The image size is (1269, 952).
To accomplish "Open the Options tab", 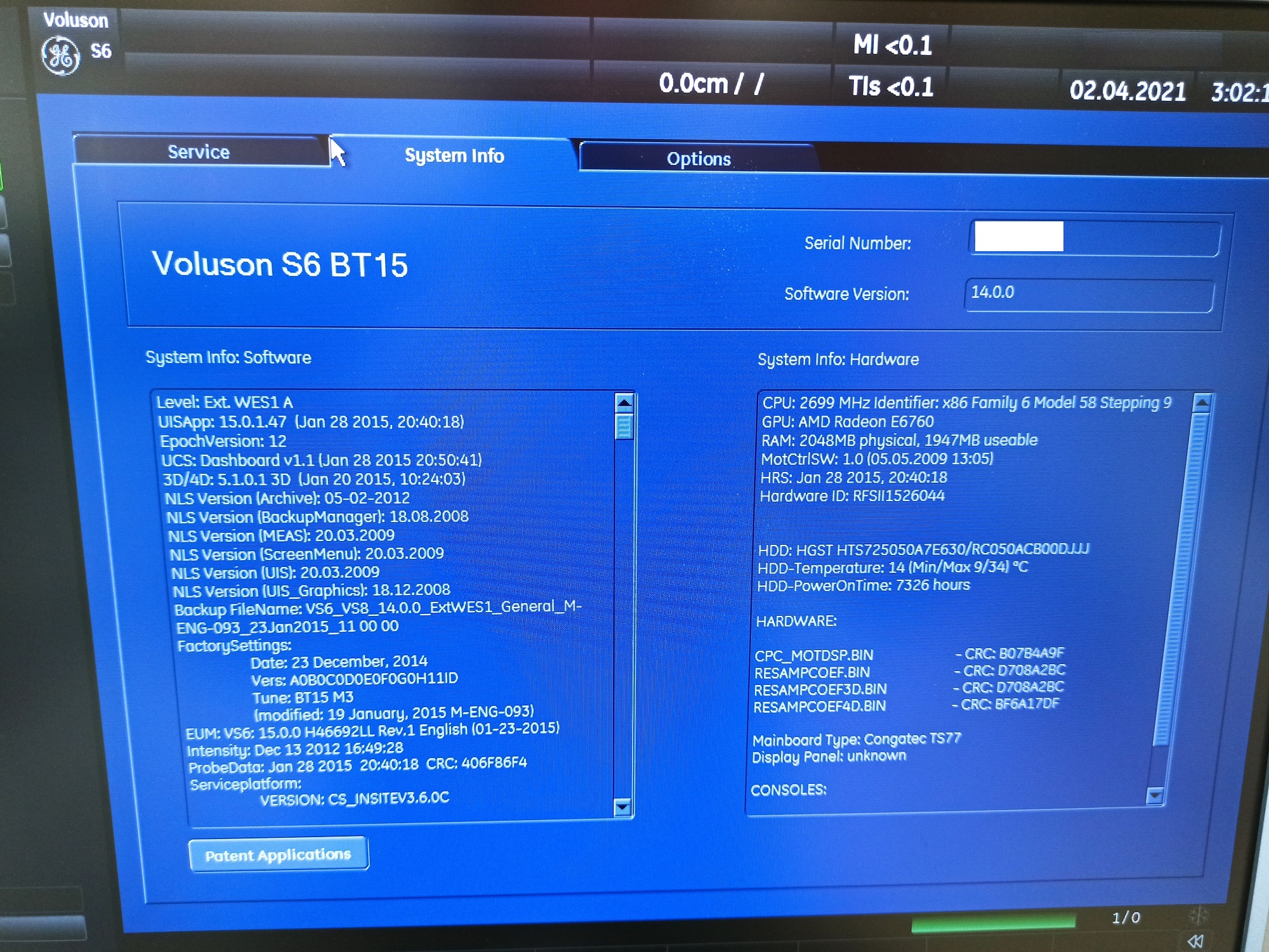I will pyautogui.click(x=698, y=159).
